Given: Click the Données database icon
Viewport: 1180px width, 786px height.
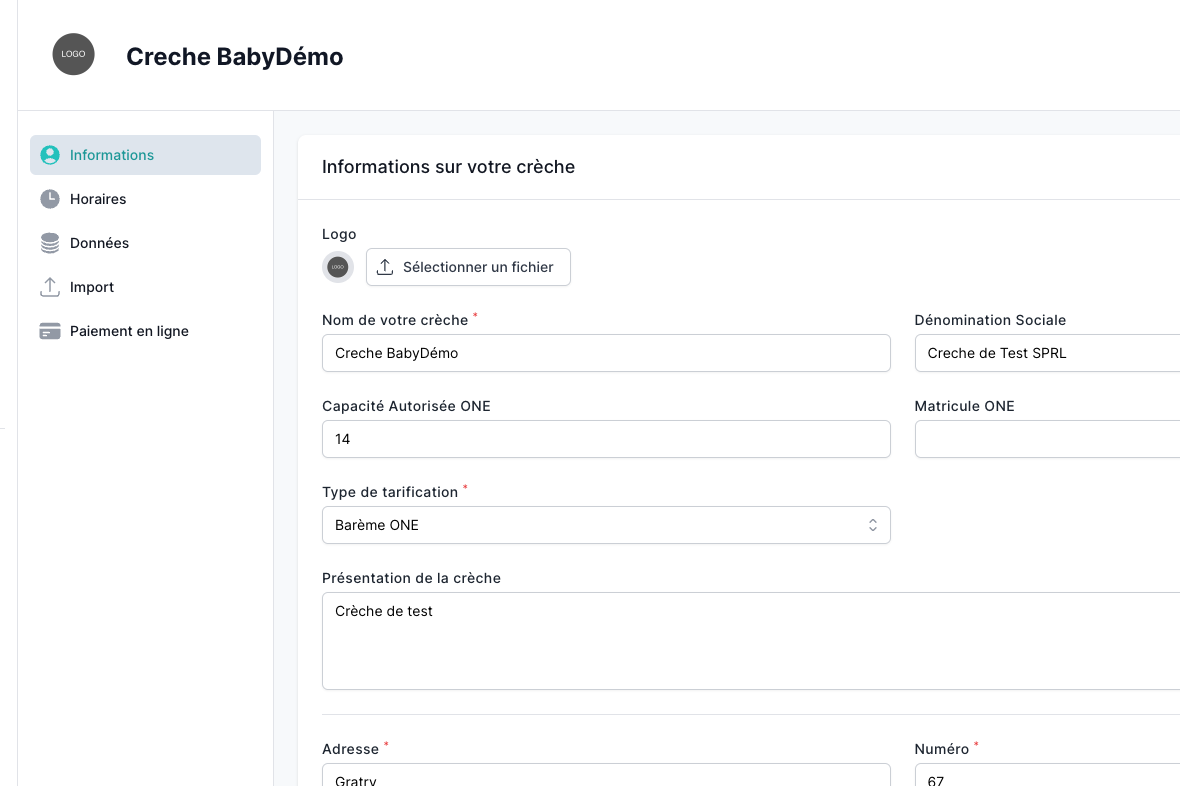Looking at the screenshot, I should click(x=50, y=243).
